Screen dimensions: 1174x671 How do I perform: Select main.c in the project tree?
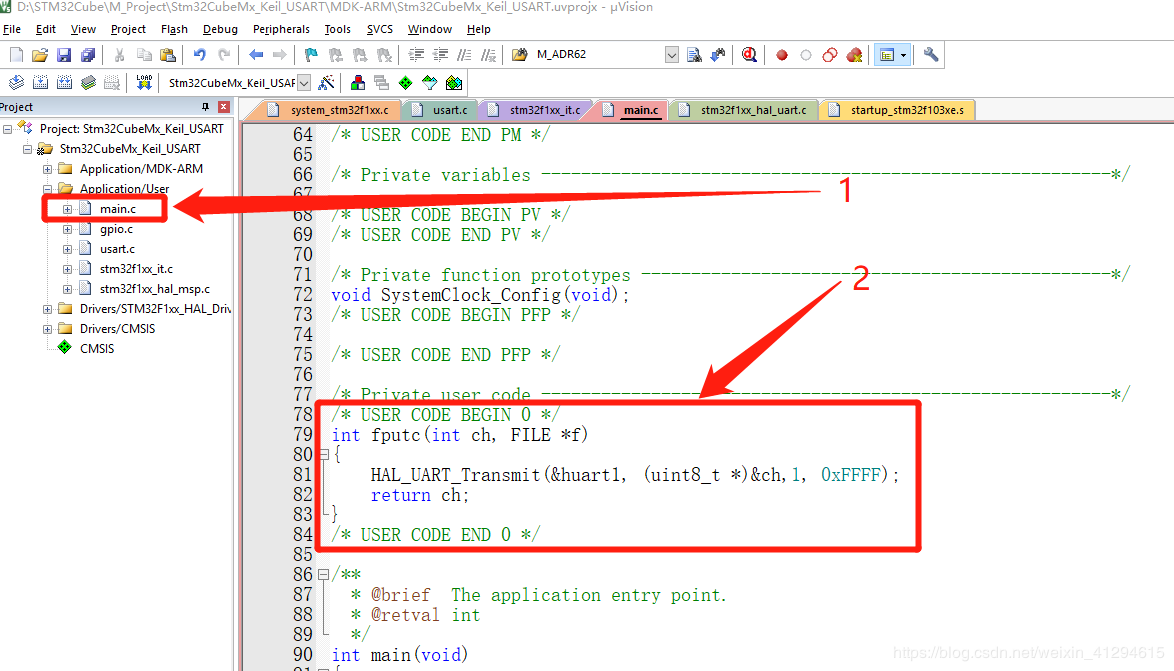click(x=118, y=209)
